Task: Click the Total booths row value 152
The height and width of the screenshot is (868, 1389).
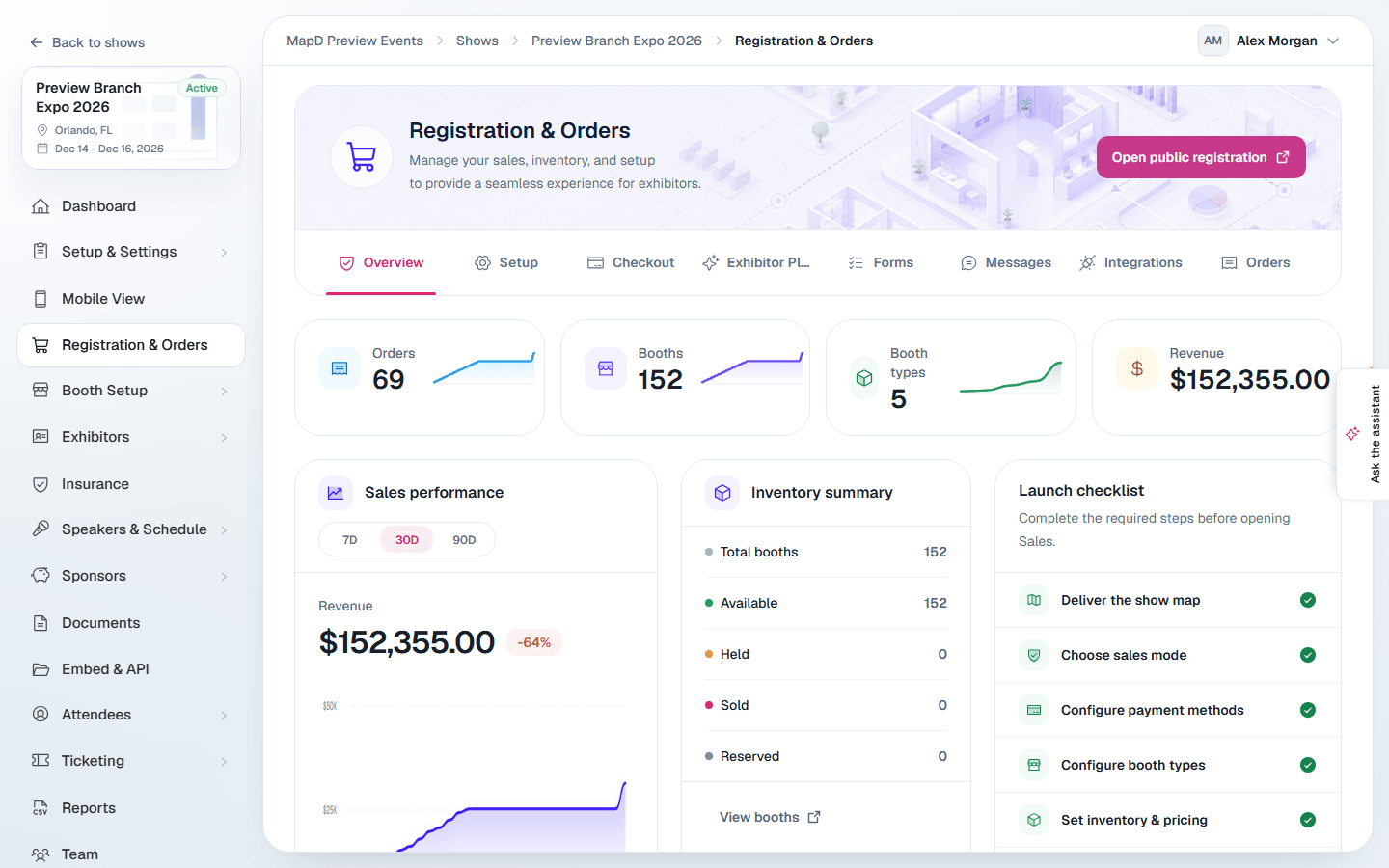Action: [935, 552]
